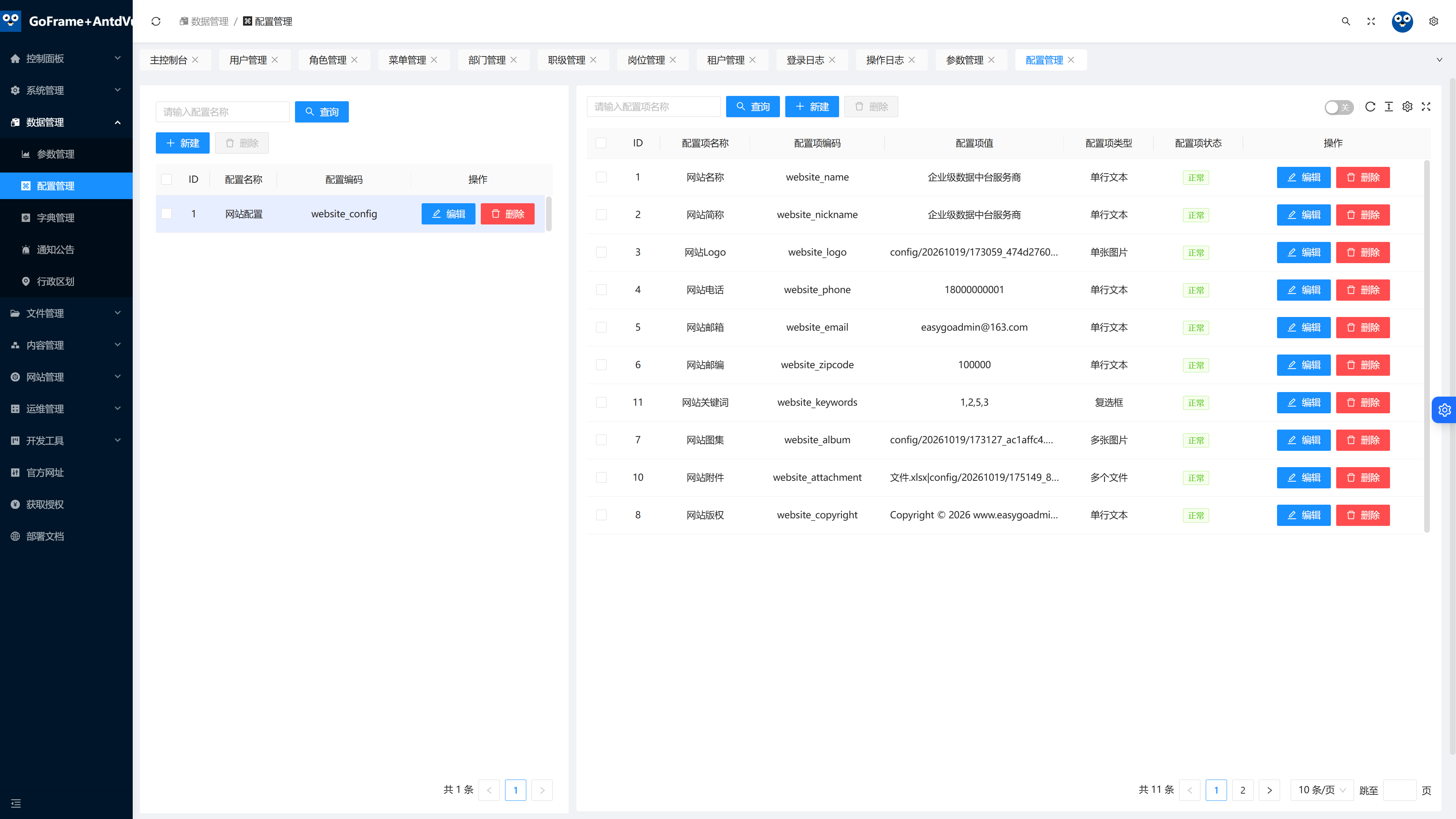Click the page refresh icon in header
Image resolution: width=1456 pixels, height=819 pixels.
[156, 22]
